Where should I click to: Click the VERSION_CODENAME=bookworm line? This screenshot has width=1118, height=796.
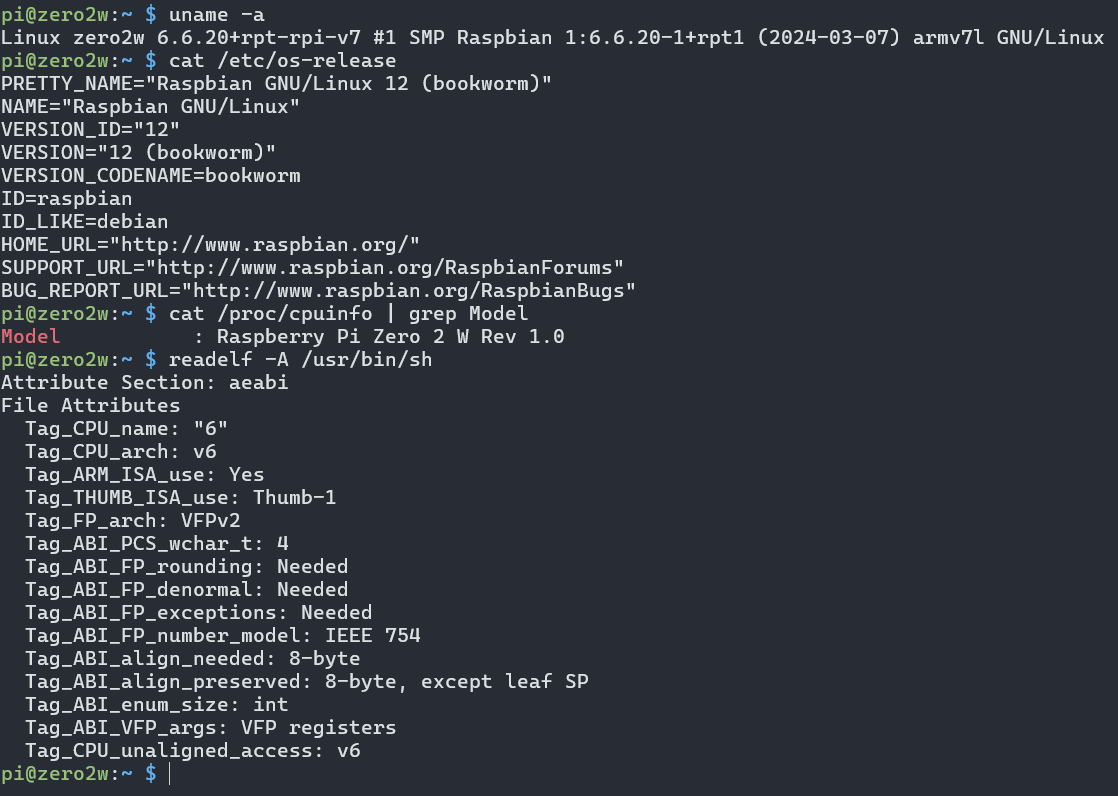(x=150, y=175)
